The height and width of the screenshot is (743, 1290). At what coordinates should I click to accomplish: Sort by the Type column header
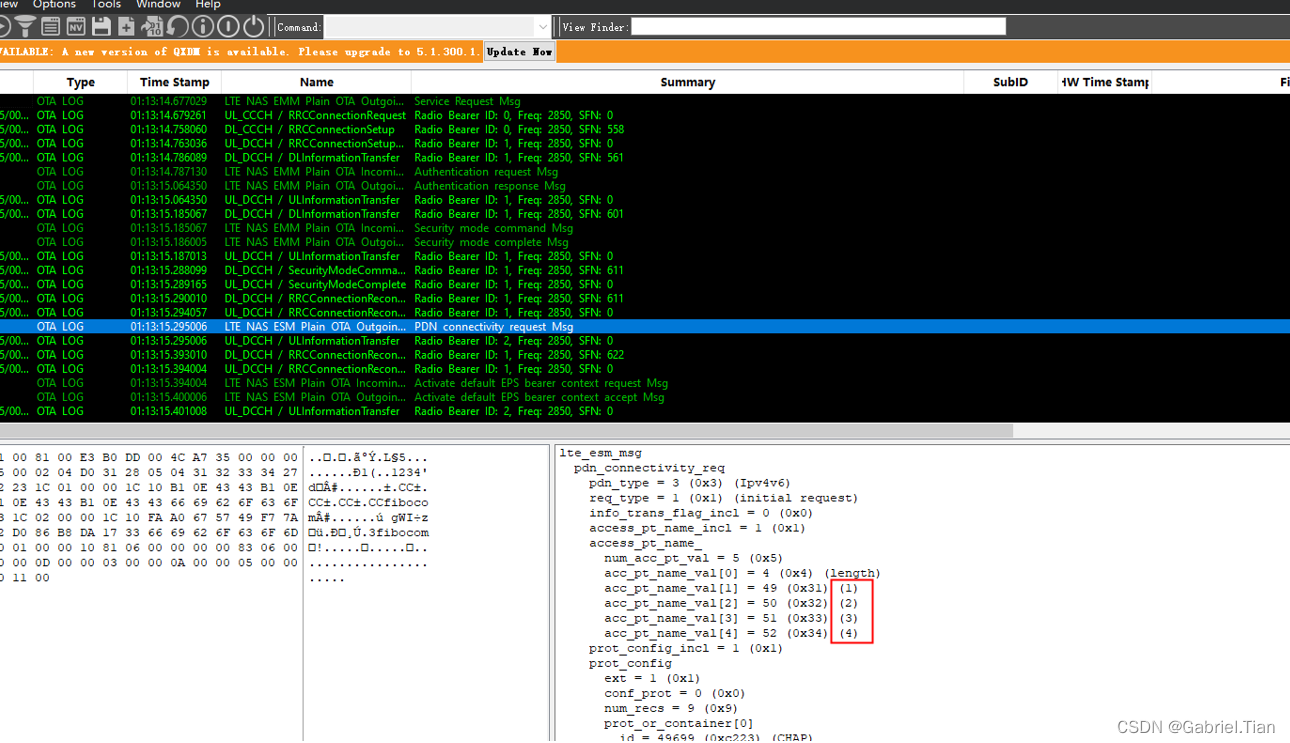pos(81,82)
